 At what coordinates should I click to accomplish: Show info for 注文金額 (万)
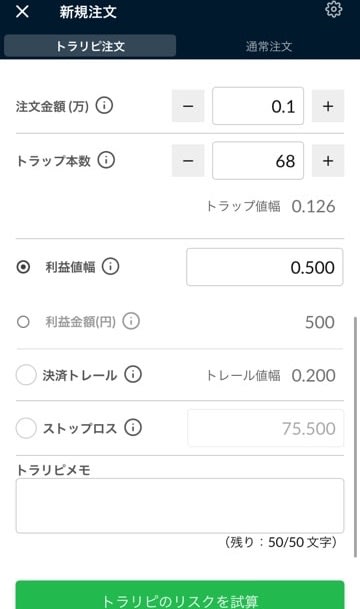[x=104, y=105]
